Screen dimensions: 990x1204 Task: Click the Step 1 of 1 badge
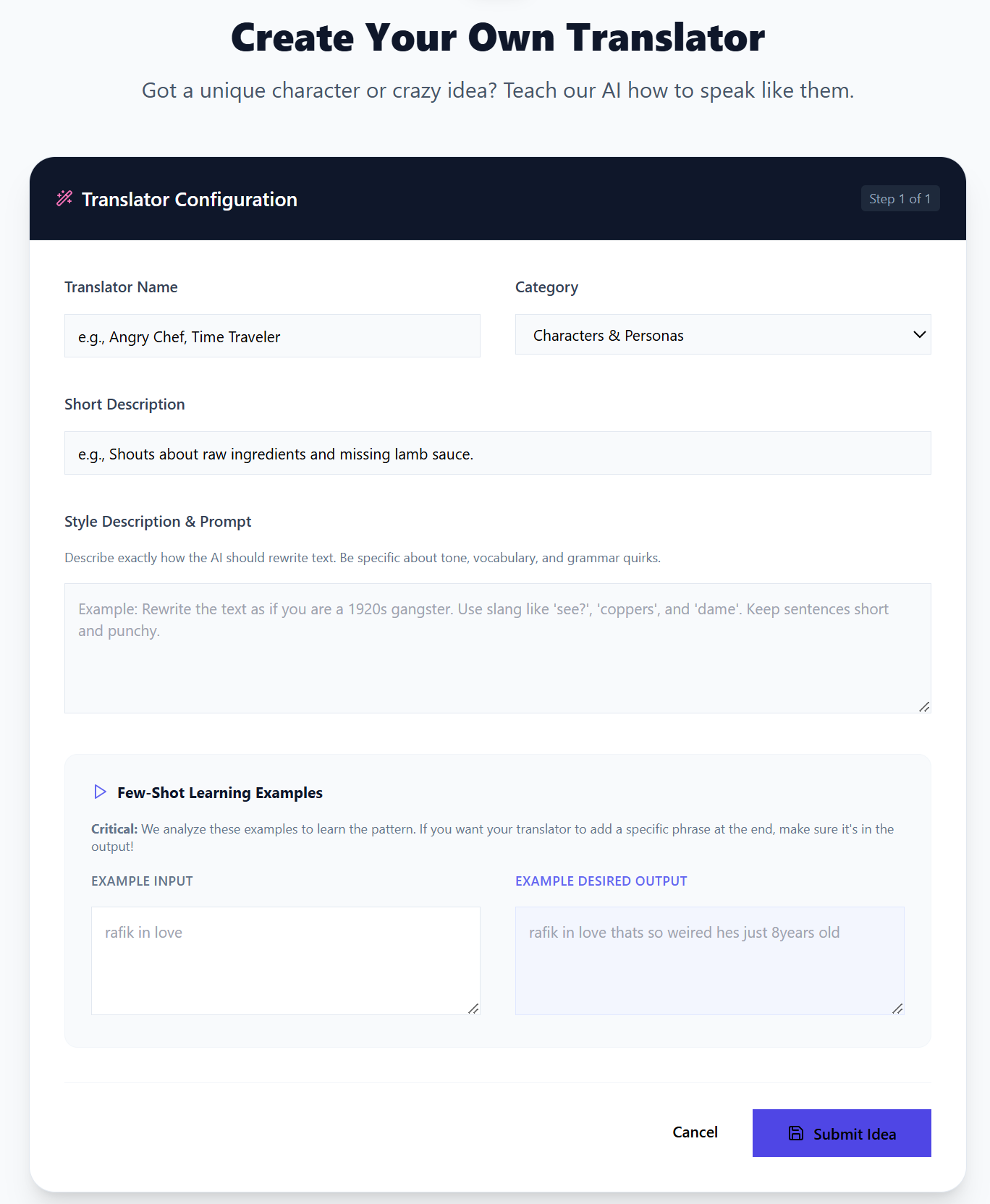pyautogui.click(x=900, y=198)
